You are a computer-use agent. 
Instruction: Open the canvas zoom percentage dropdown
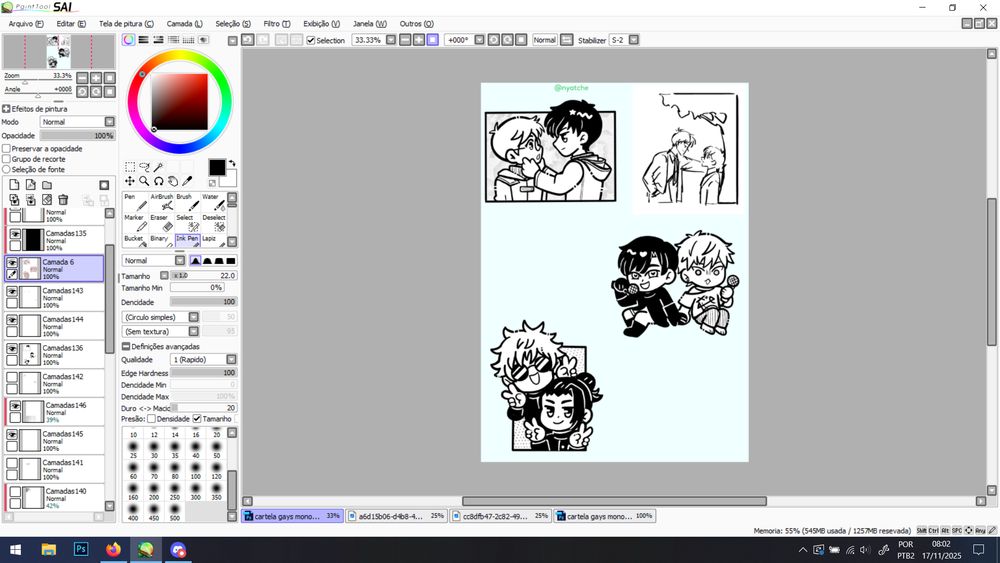click(391, 40)
